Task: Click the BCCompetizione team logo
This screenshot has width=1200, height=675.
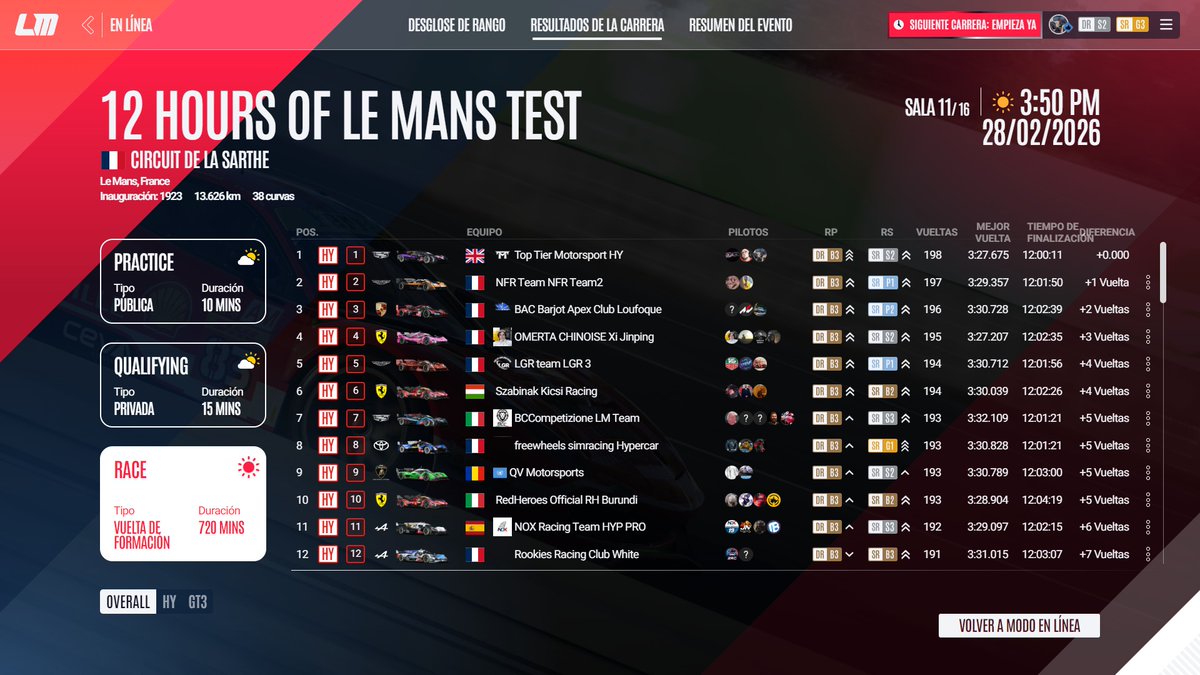Action: coord(503,418)
